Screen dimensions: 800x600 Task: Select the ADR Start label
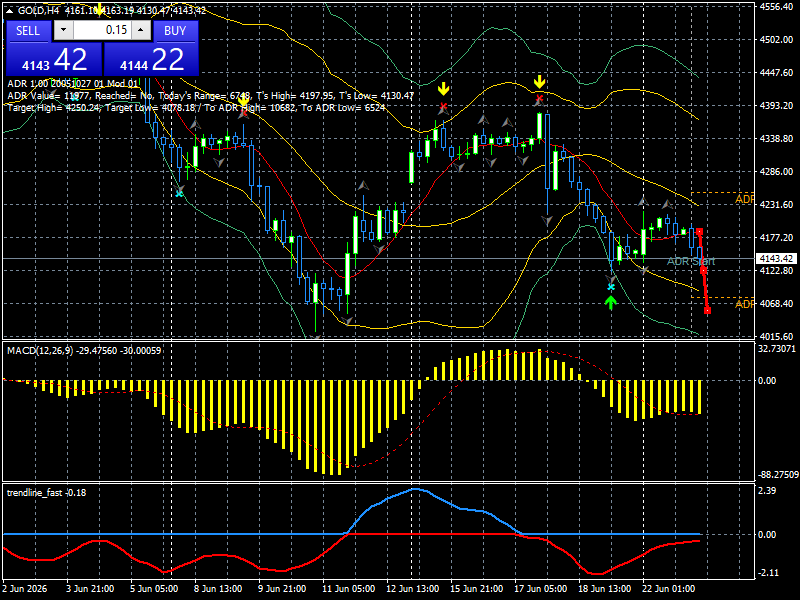coord(691,261)
